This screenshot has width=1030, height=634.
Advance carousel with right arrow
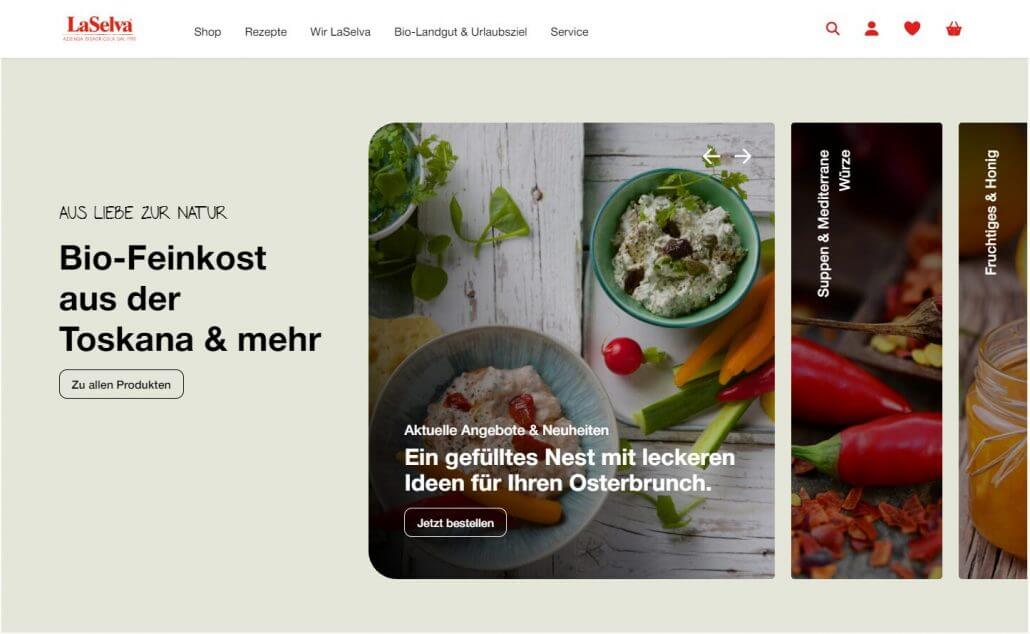click(x=742, y=156)
